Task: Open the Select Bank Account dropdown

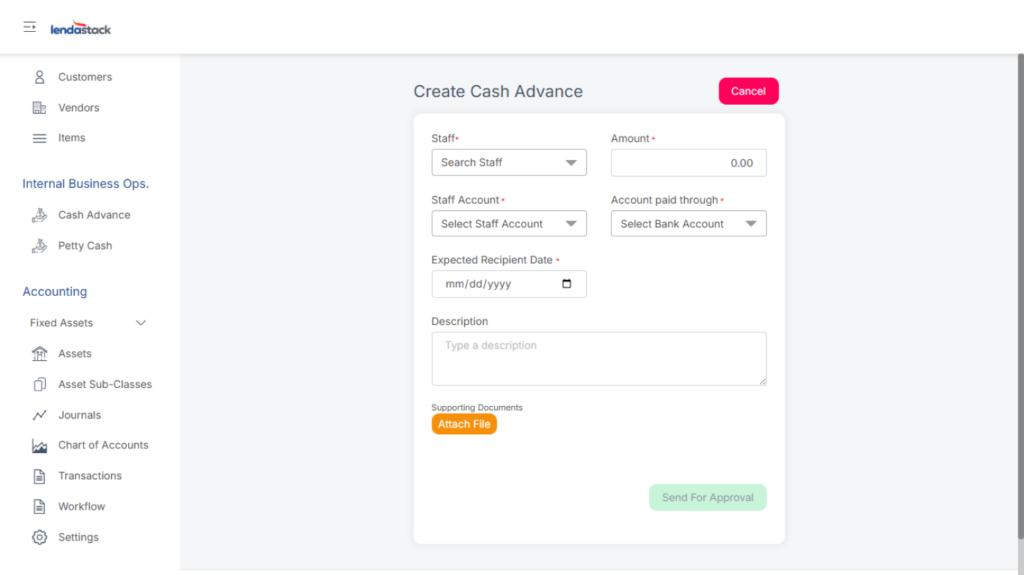Action: click(688, 224)
